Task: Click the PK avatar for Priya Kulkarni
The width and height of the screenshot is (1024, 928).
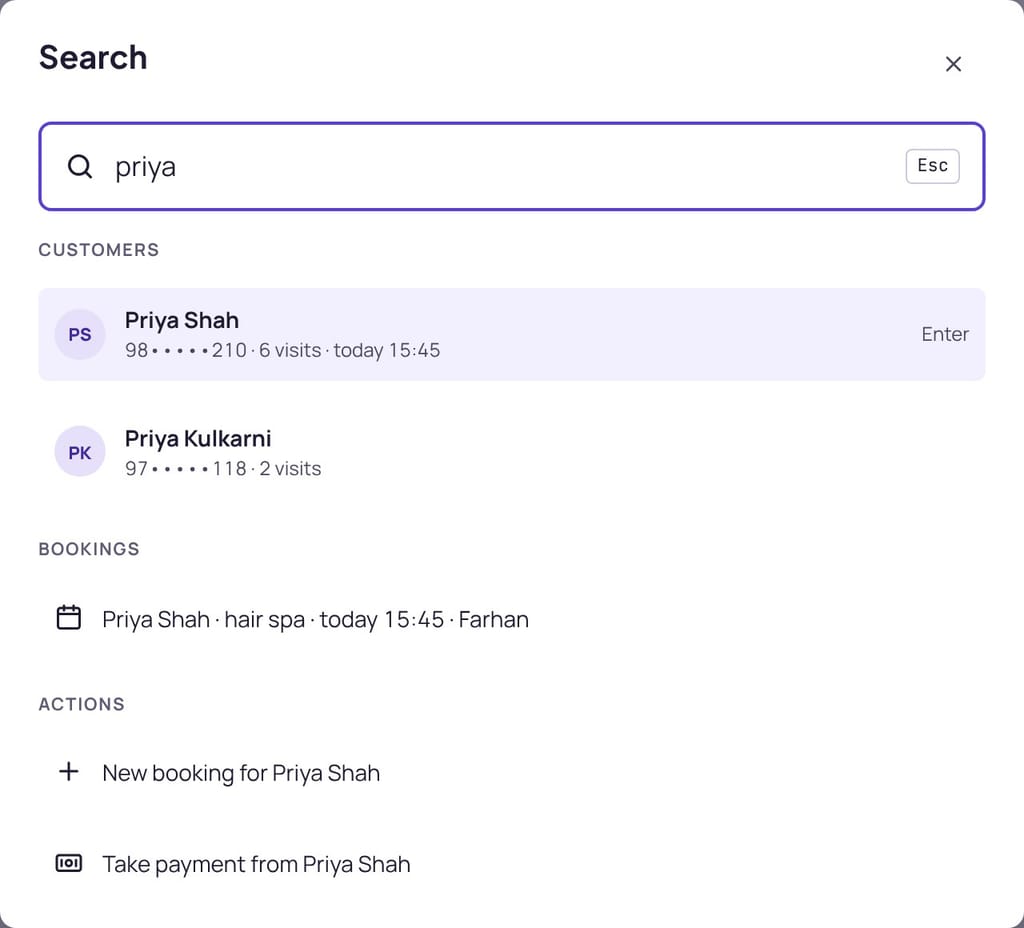Action: tap(80, 452)
